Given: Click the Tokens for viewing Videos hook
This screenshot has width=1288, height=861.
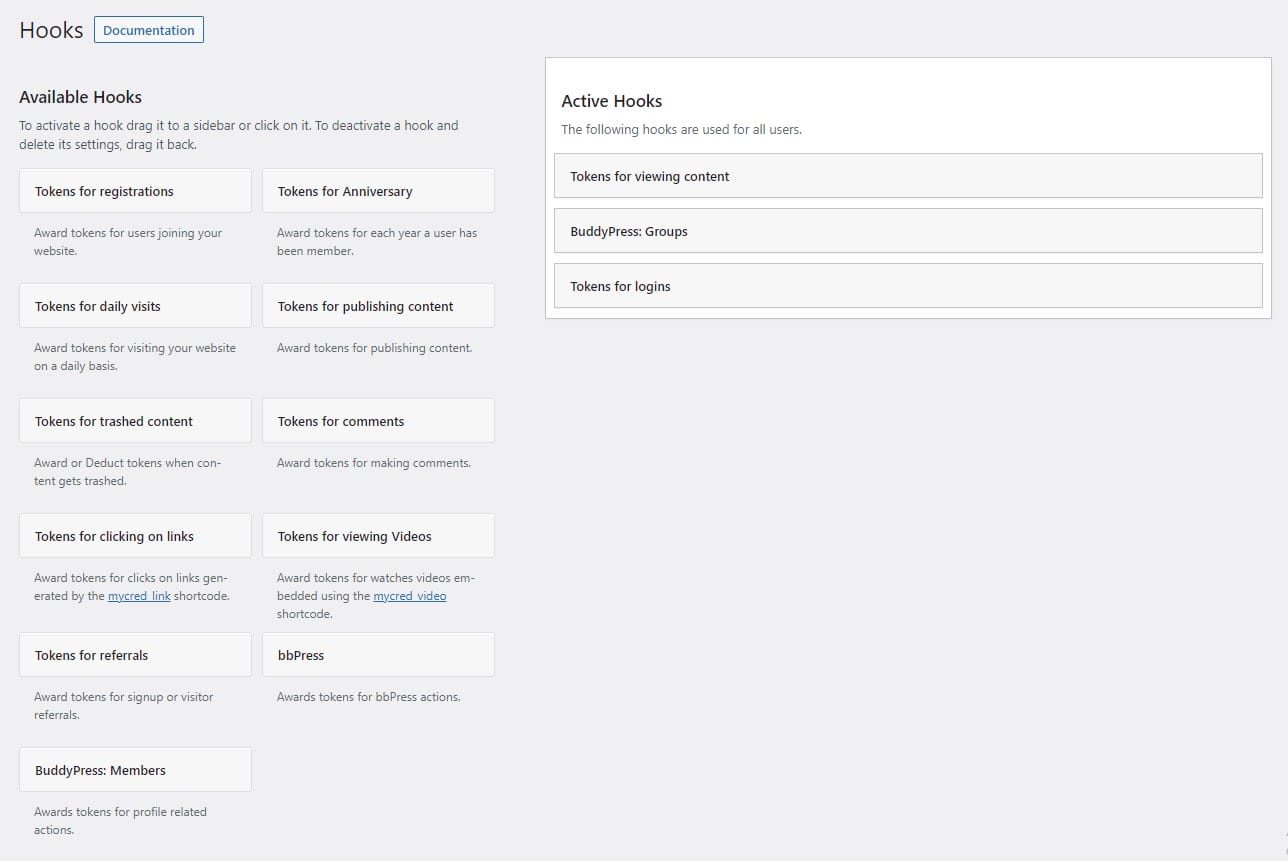Looking at the screenshot, I should pos(378,536).
